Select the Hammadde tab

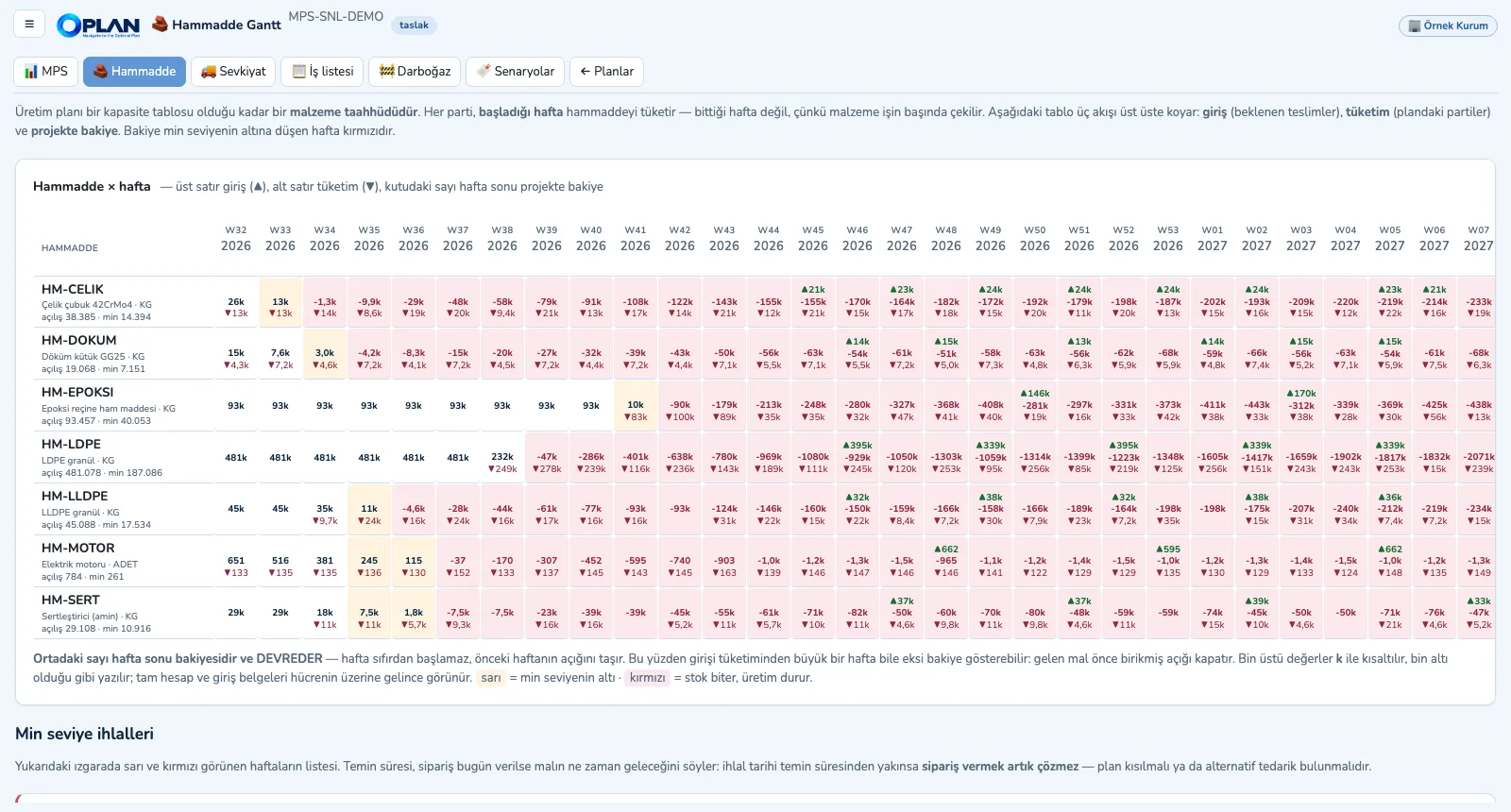click(x=134, y=72)
